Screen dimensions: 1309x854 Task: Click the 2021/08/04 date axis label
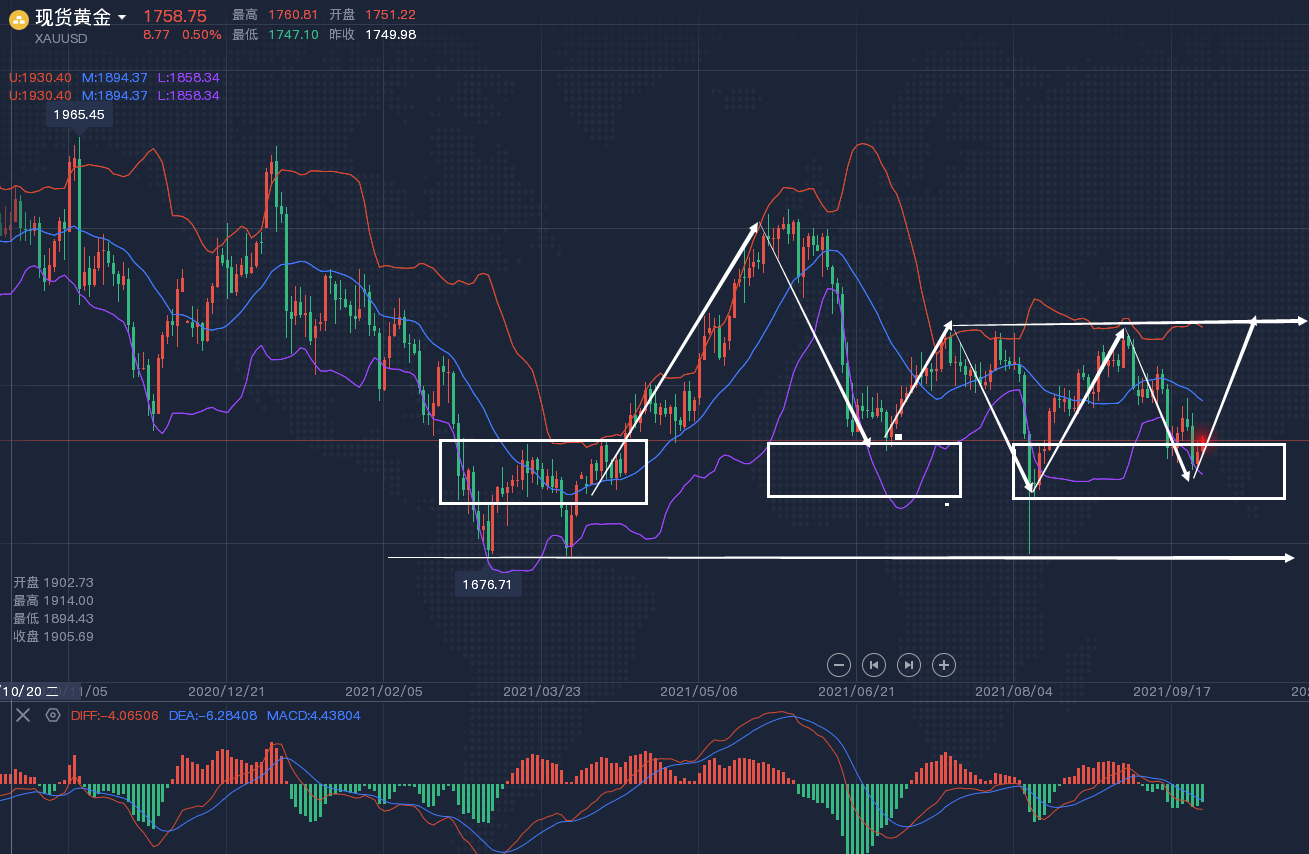1013,691
